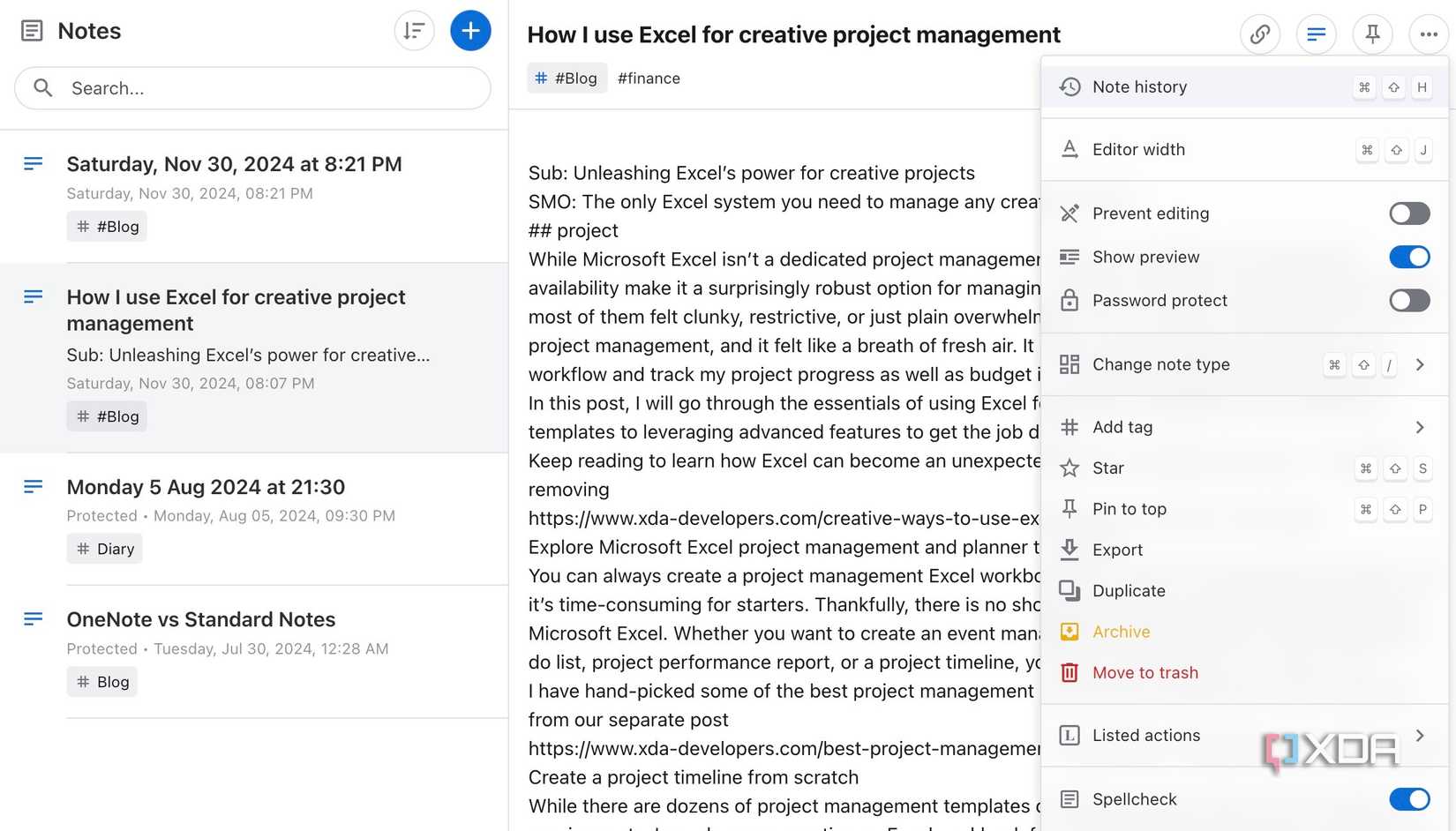Click the '## project' line in editor
Viewport: 1456px width, 831px height.
click(x=574, y=230)
